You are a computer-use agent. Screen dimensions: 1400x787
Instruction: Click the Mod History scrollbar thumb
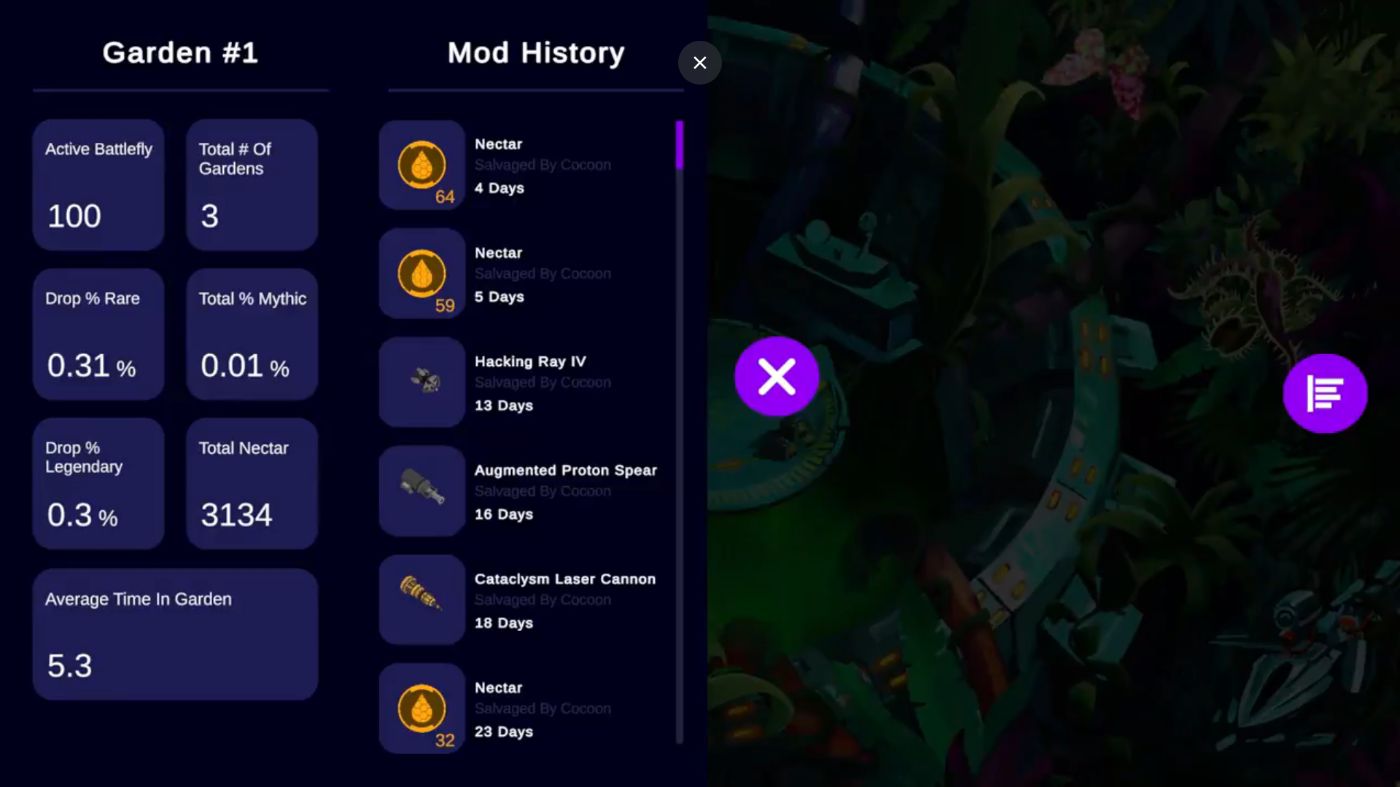pyautogui.click(x=680, y=145)
